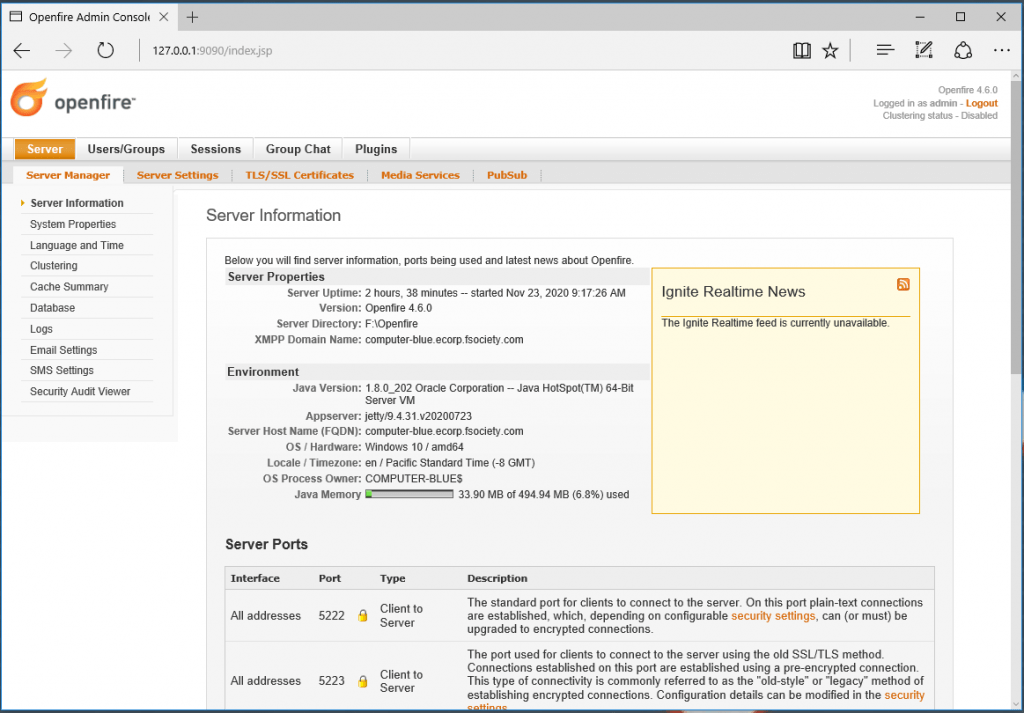The width and height of the screenshot is (1024, 713).
Task: Open the Sessions tab
Action: click(x=216, y=149)
